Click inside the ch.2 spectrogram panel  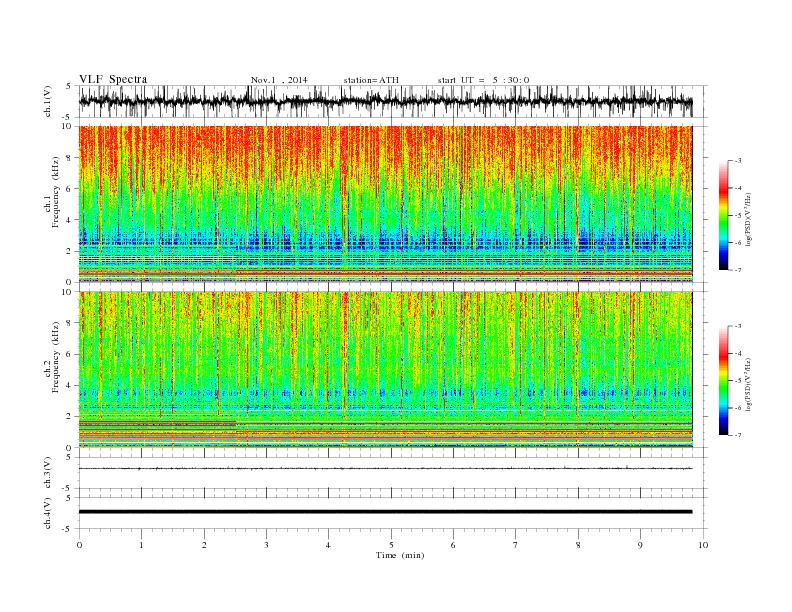(x=385, y=370)
